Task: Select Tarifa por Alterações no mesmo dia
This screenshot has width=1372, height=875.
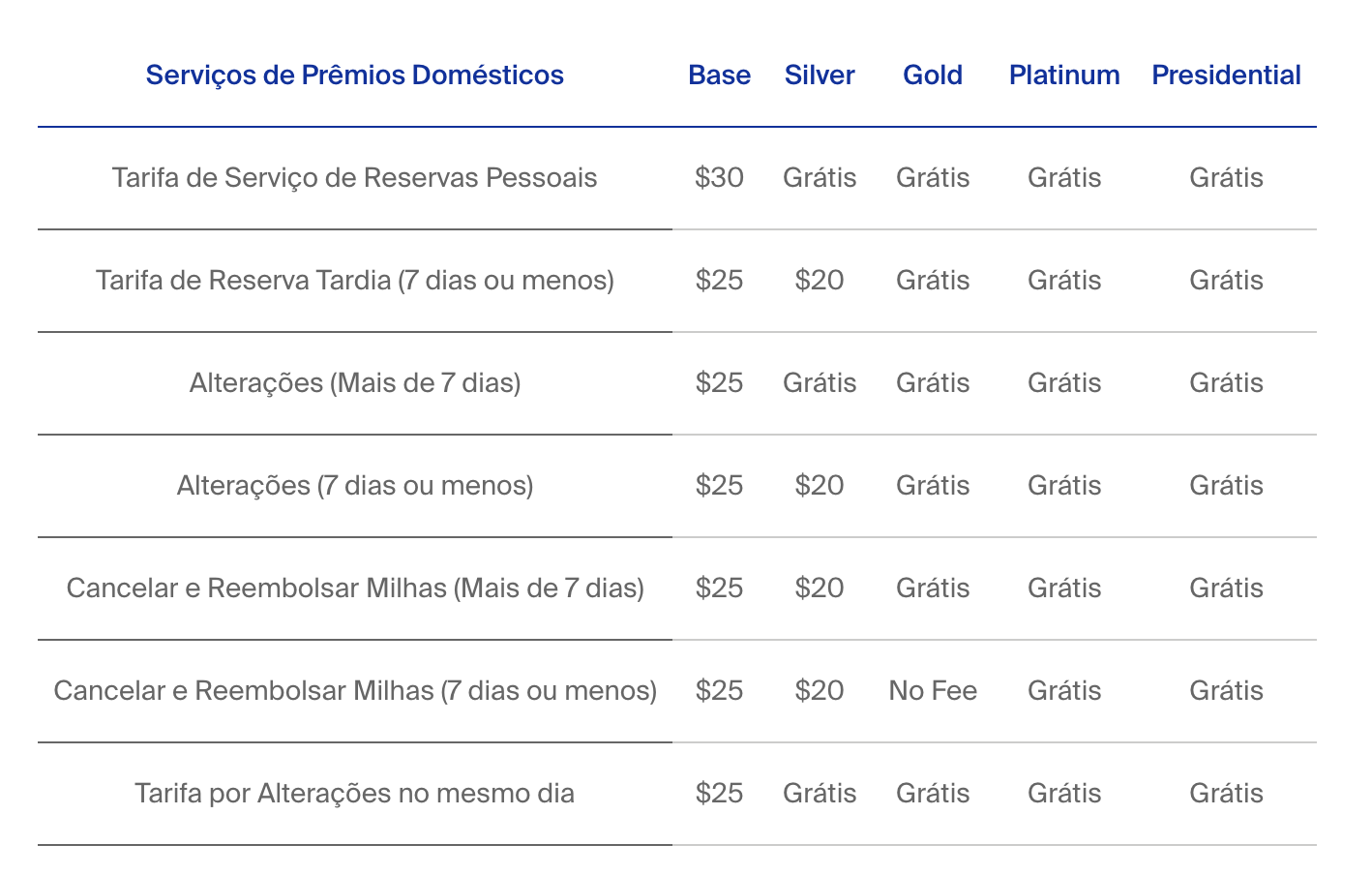Action: tap(355, 794)
